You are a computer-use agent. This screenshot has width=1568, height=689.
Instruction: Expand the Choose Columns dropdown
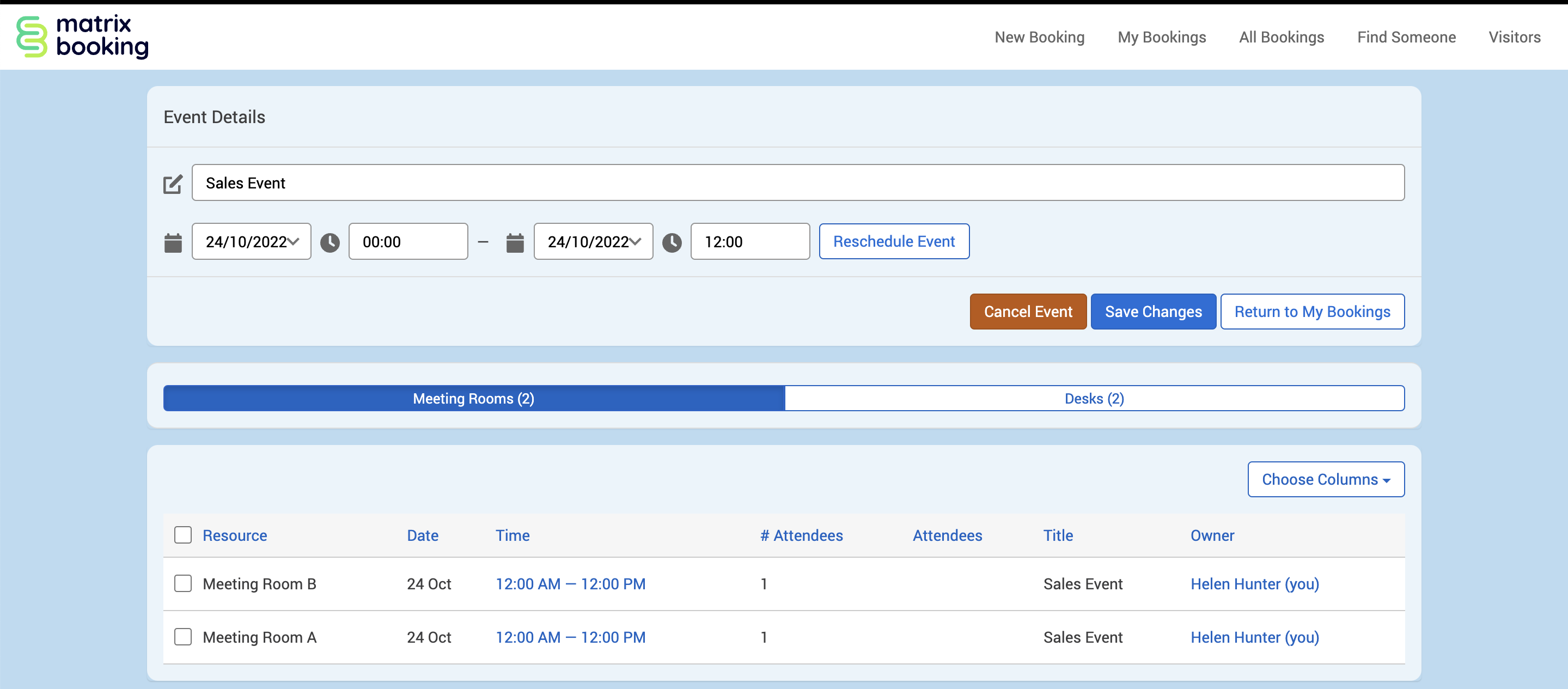[1326, 479]
